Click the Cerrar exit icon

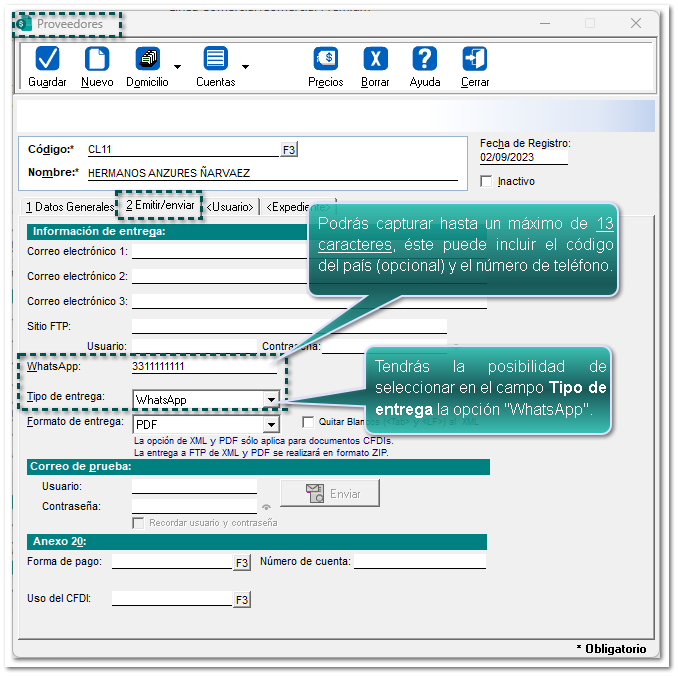tap(475, 59)
